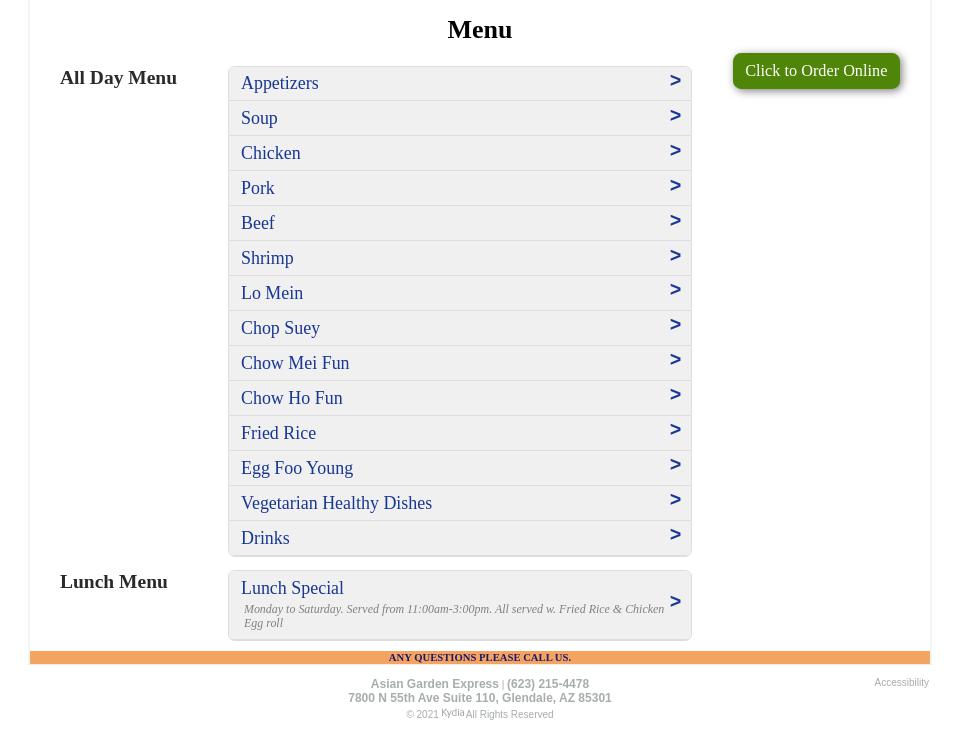The height and width of the screenshot is (742, 960).
Task: Click the arrow icon in Soup row
Action: point(675,116)
